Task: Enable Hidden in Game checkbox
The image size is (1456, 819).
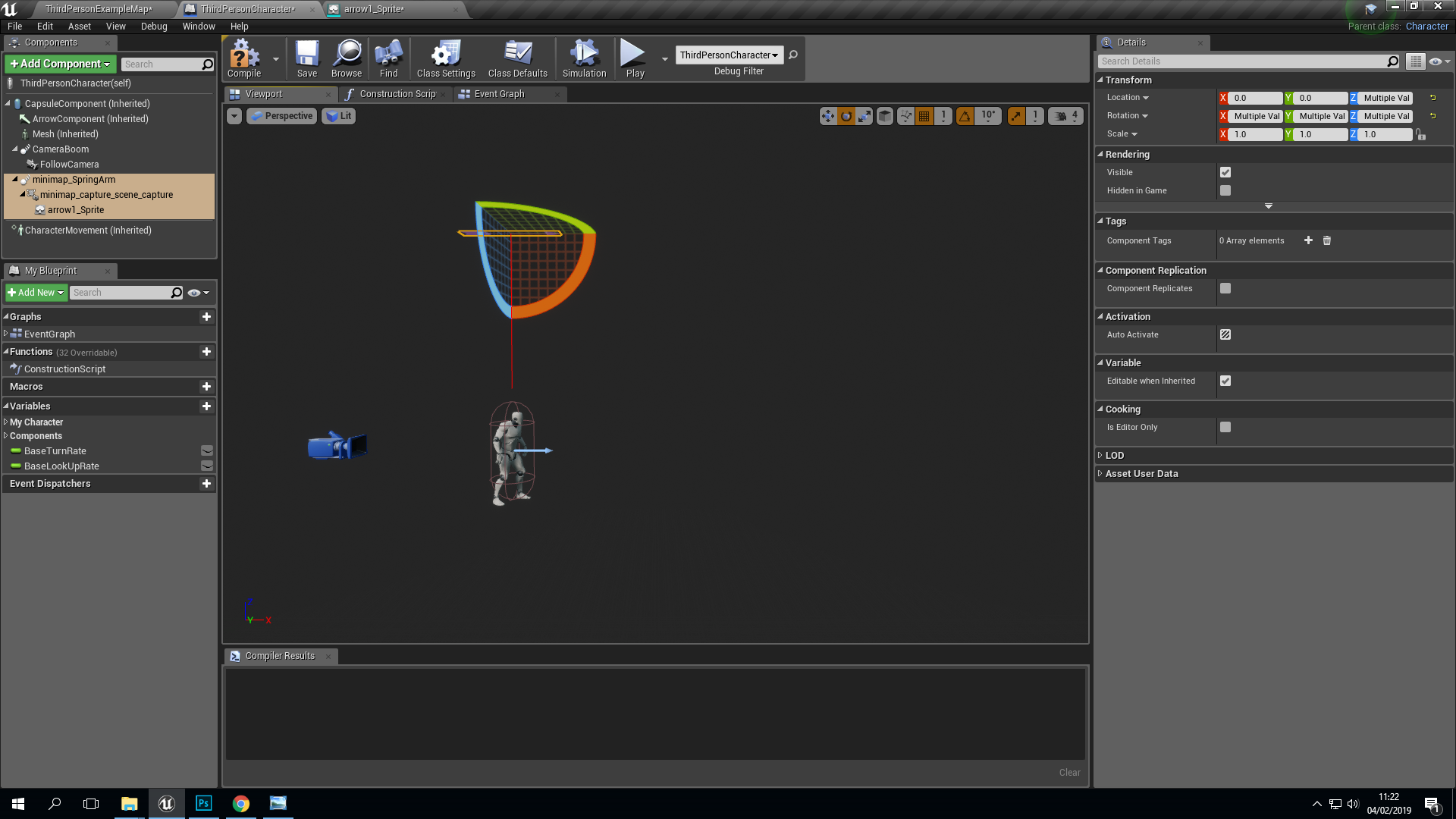Action: coord(1225,190)
